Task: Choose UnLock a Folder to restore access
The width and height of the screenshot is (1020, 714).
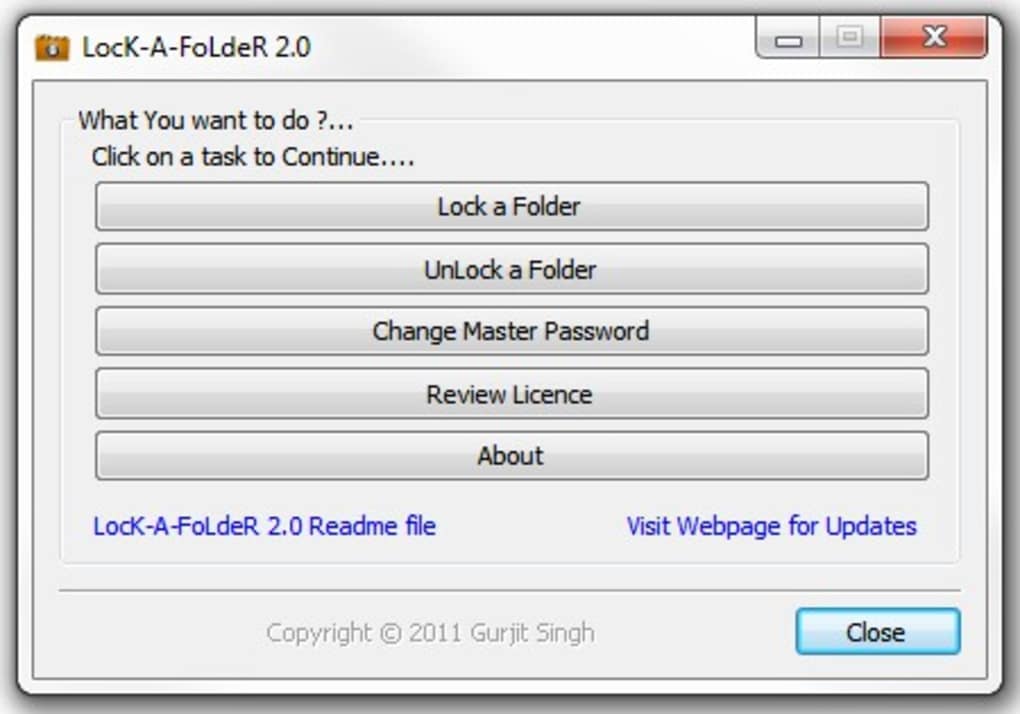Action: click(x=510, y=269)
